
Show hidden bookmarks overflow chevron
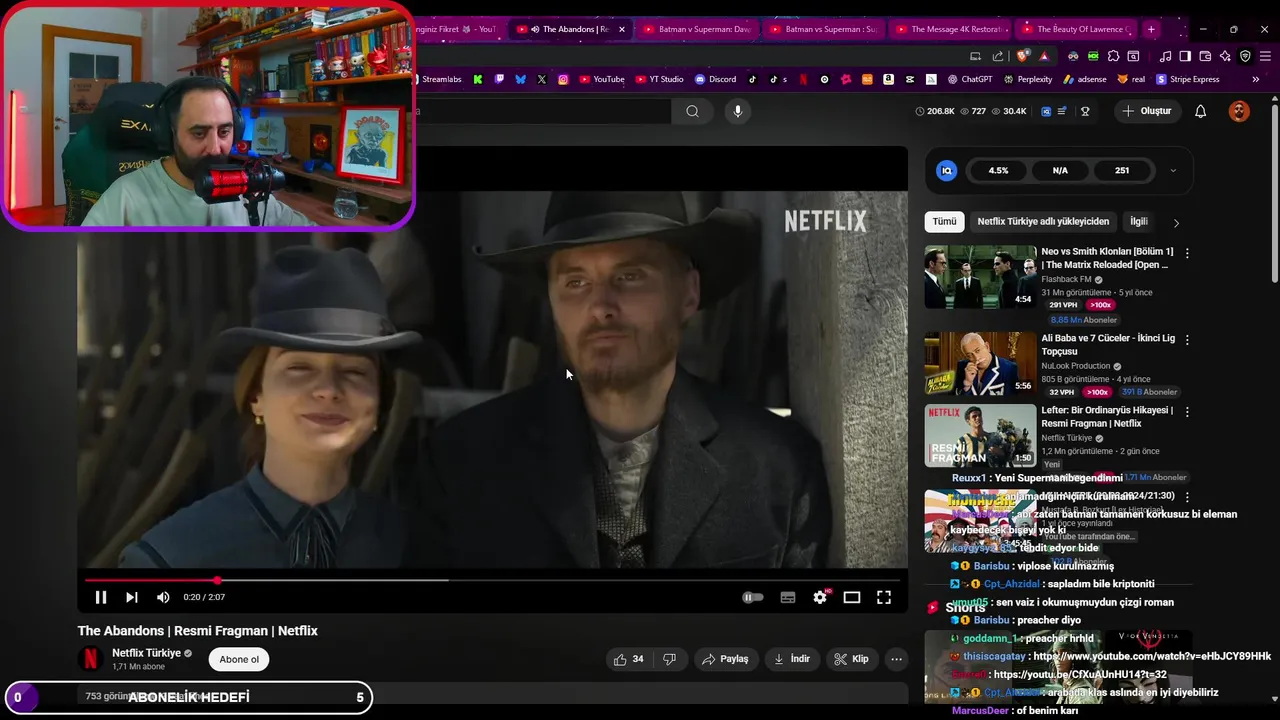point(1256,79)
